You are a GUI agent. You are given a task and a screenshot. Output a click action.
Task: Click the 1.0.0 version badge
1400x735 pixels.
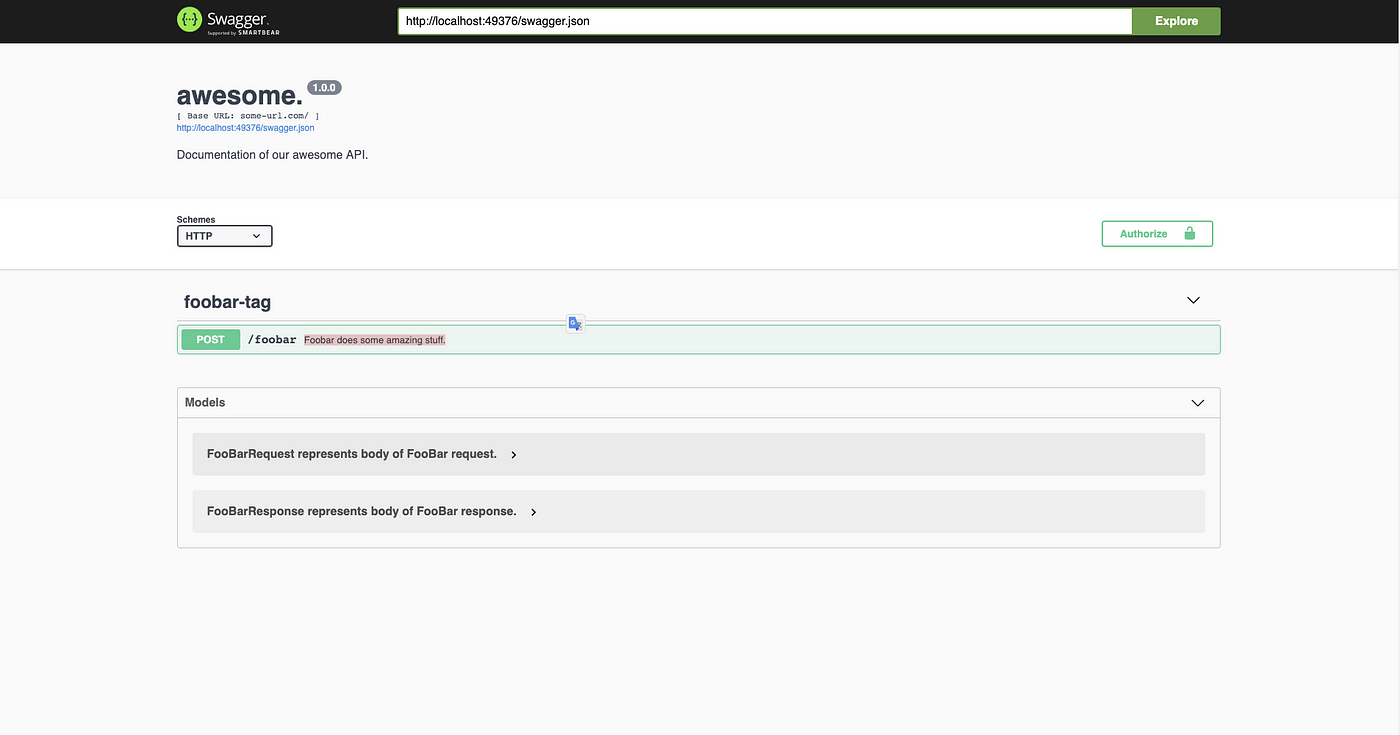click(x=325, y=88)
